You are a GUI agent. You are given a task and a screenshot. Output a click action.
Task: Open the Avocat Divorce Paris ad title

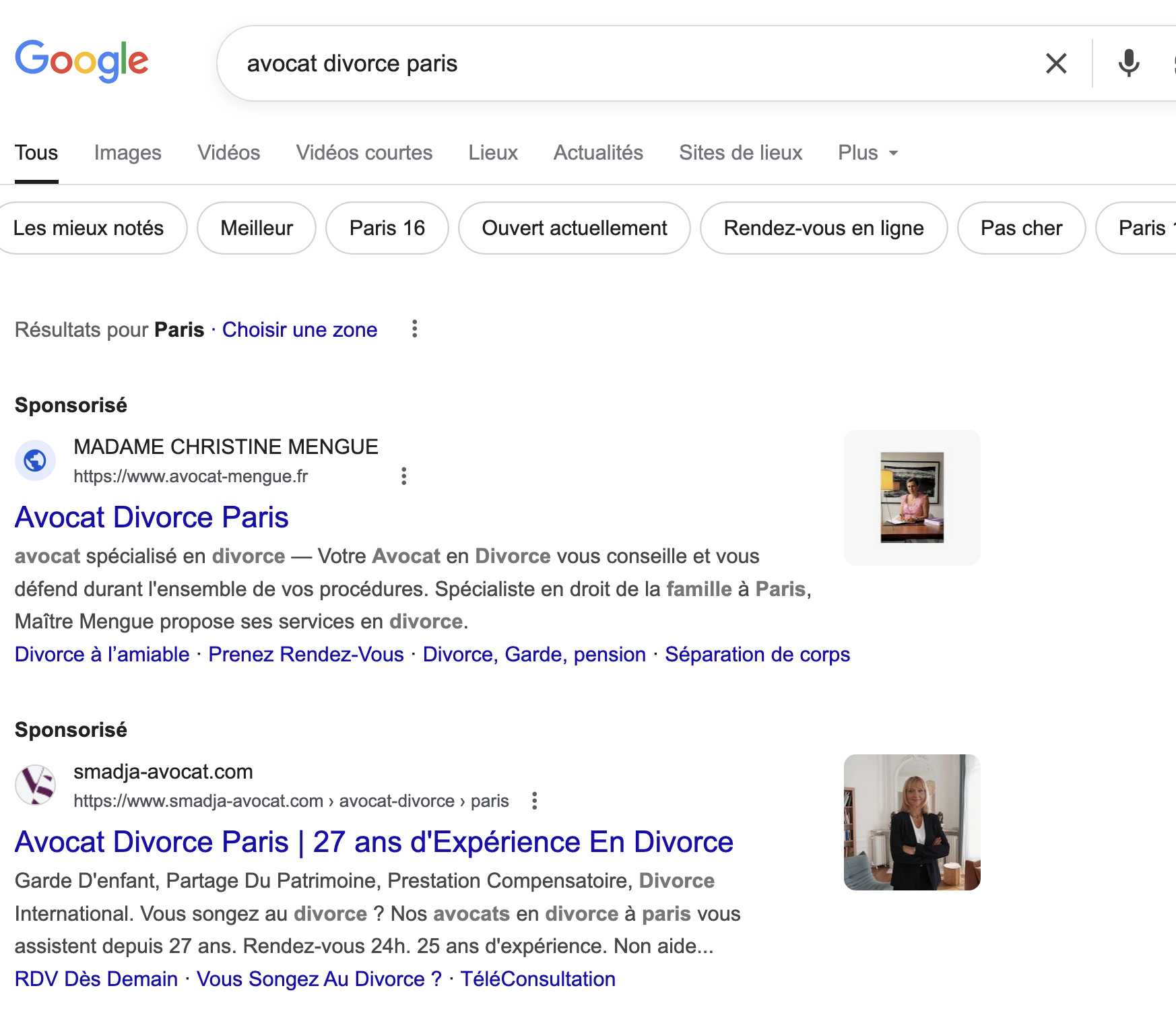(x=152, y=517)
